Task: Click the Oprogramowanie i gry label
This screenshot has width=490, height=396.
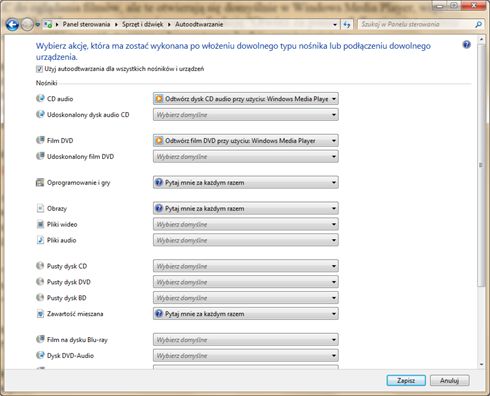Action: tap(79, 183)
